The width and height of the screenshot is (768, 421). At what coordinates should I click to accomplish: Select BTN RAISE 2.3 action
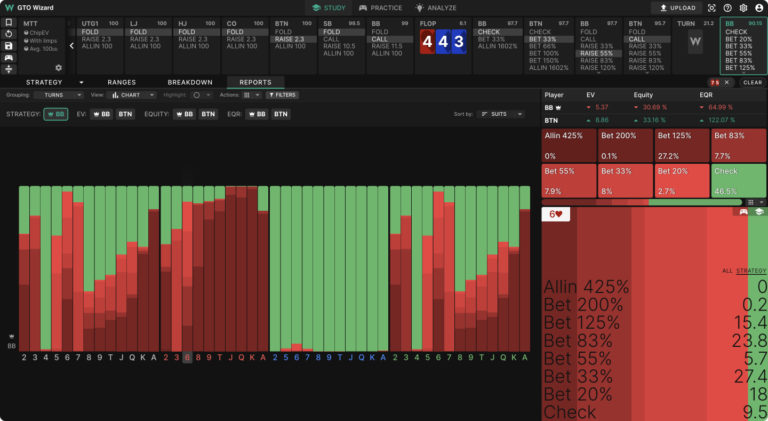293,39
